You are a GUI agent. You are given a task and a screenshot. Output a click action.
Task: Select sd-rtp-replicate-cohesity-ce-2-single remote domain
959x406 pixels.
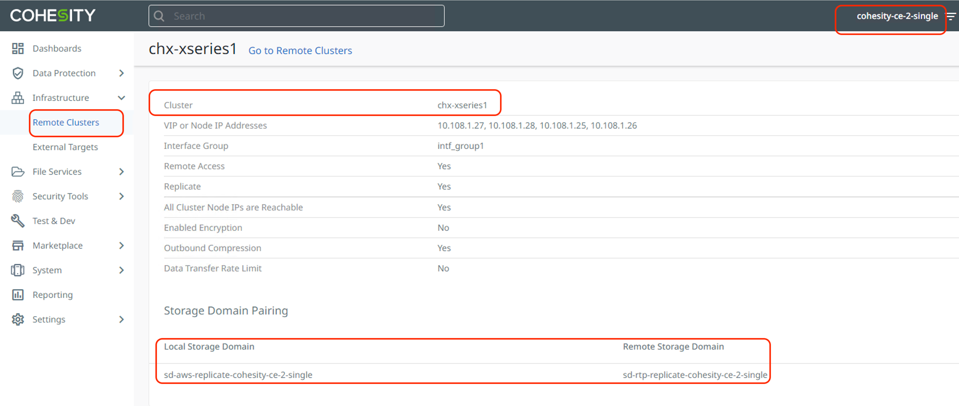click(695, 375)
